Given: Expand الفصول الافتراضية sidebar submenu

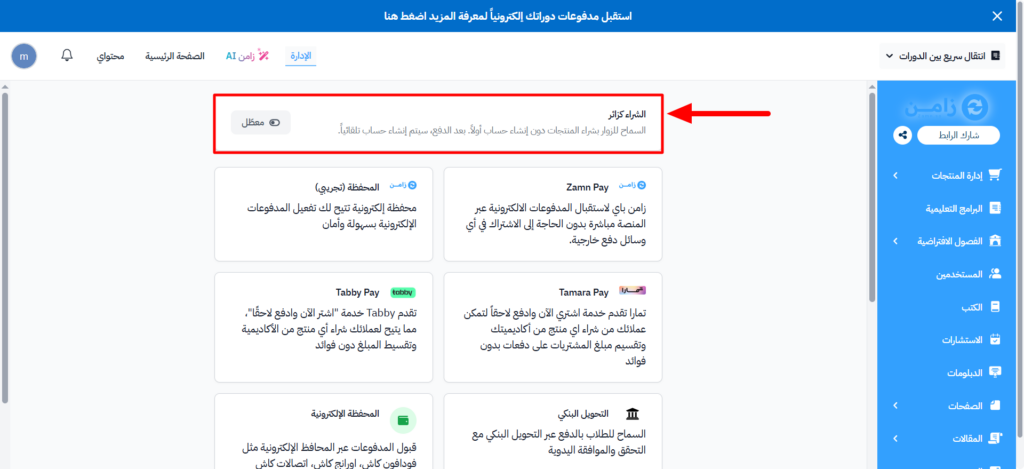Looking at the screenshot, I should (895, 241).
